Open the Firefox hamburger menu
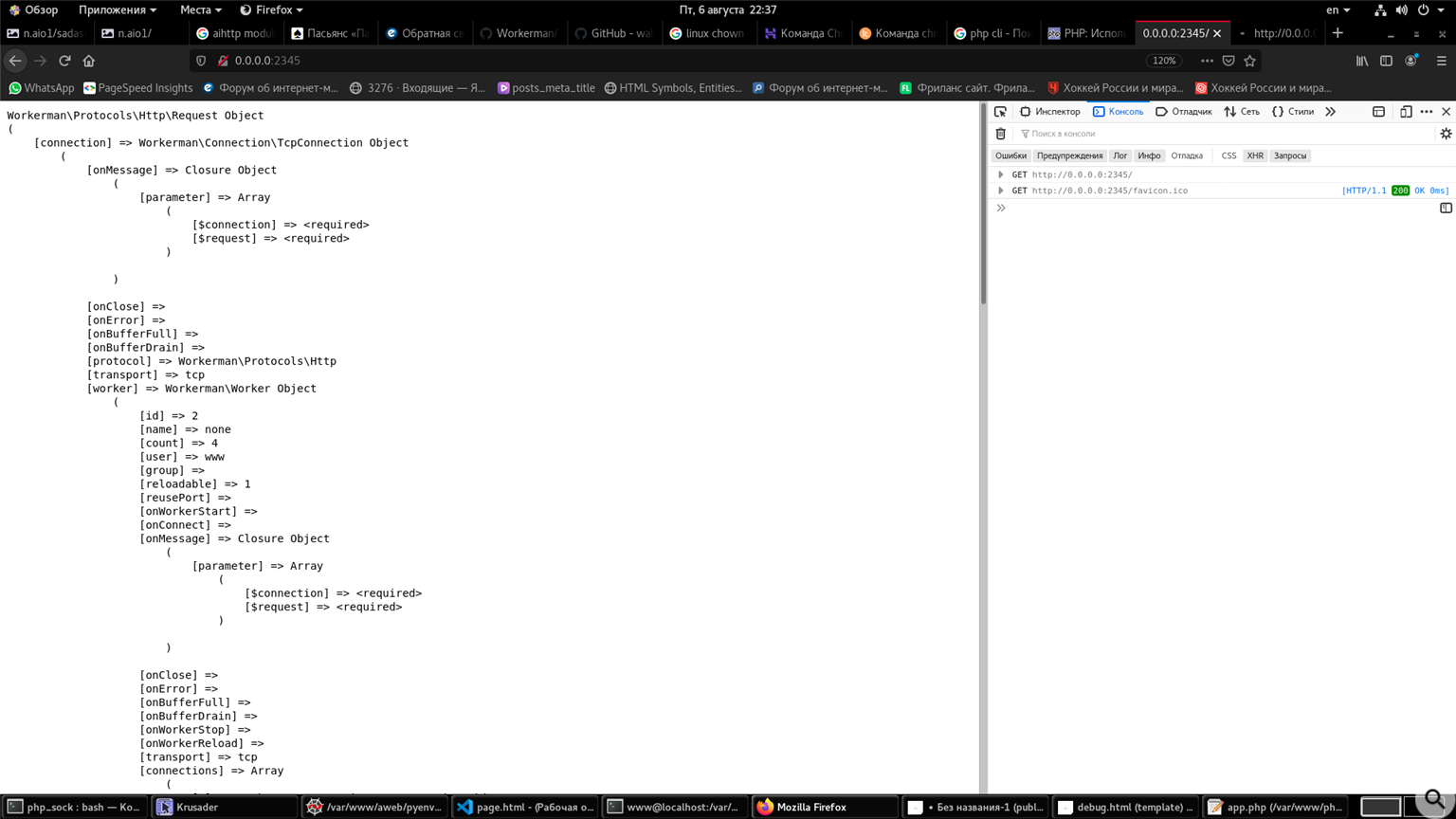Screen dimensions: 1456x819 tap(1441, 61)
